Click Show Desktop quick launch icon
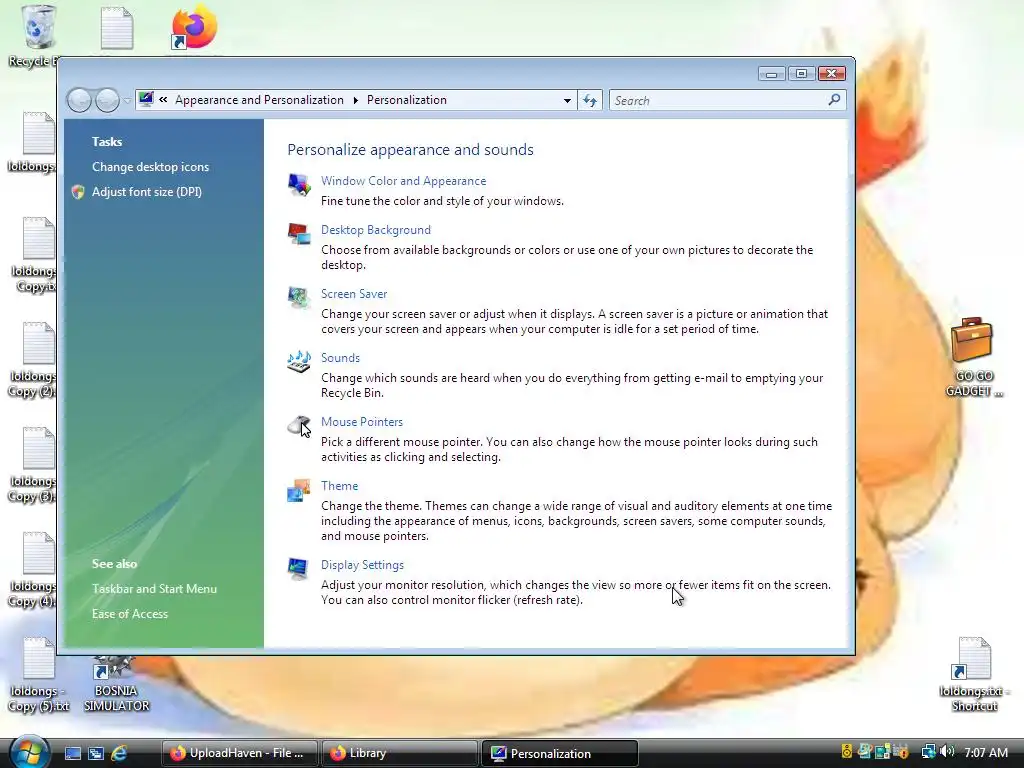This screenshot has height=768, width=1024. [72, 754]
